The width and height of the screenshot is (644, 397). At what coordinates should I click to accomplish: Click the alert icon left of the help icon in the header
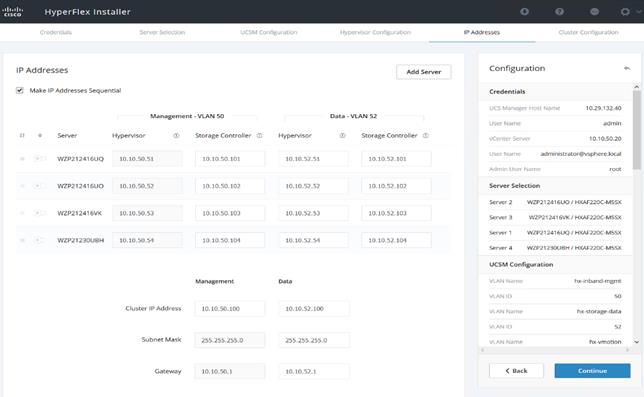[524, 11]
